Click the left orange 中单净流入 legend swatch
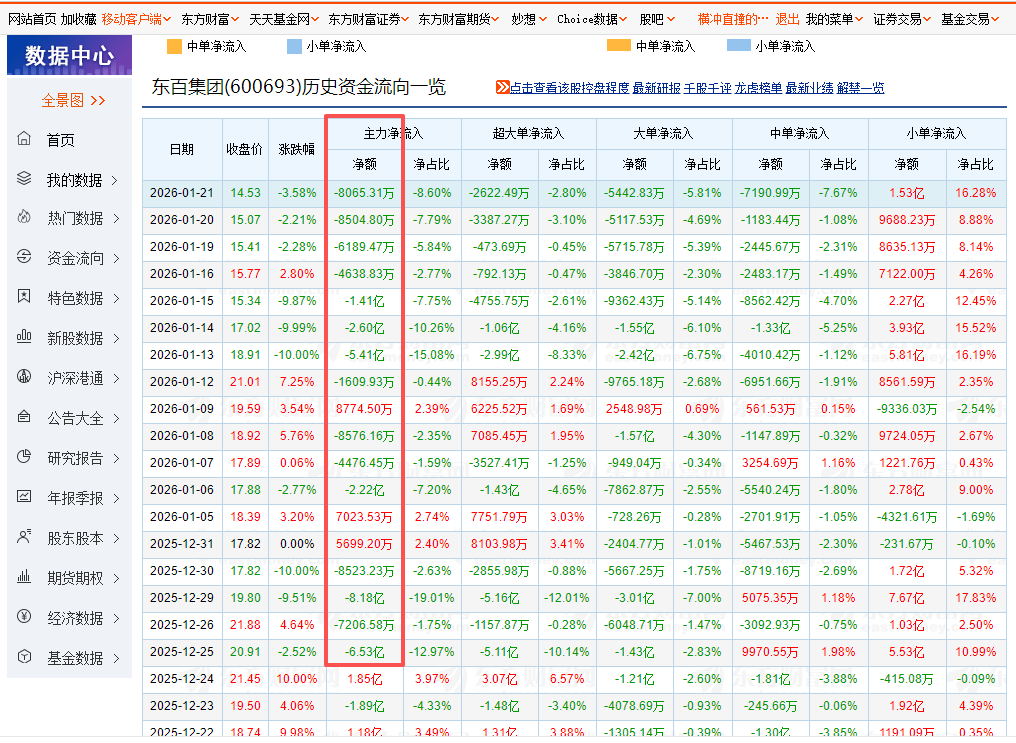This screenshot has width=1016, height=743. click(x=174, y=47)
